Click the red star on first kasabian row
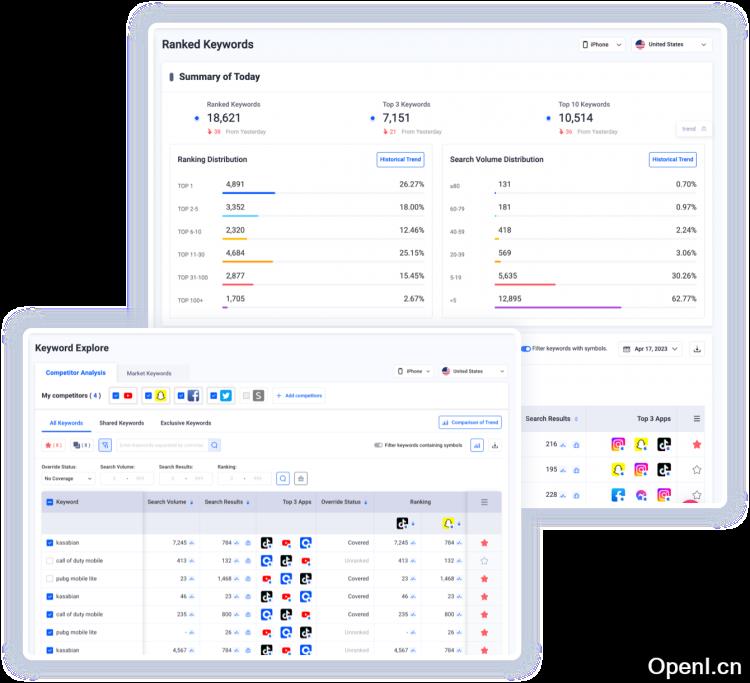Viewport: 750px width, 683px height. [x=484, y=543]
